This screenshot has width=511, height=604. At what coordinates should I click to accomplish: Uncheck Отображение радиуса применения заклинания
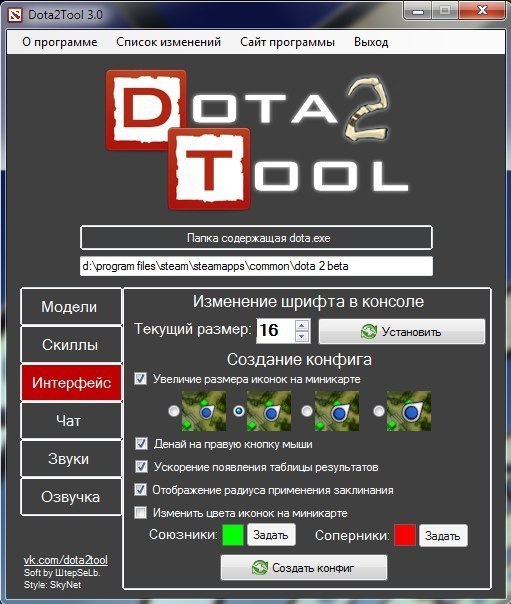tap(140, 490)
